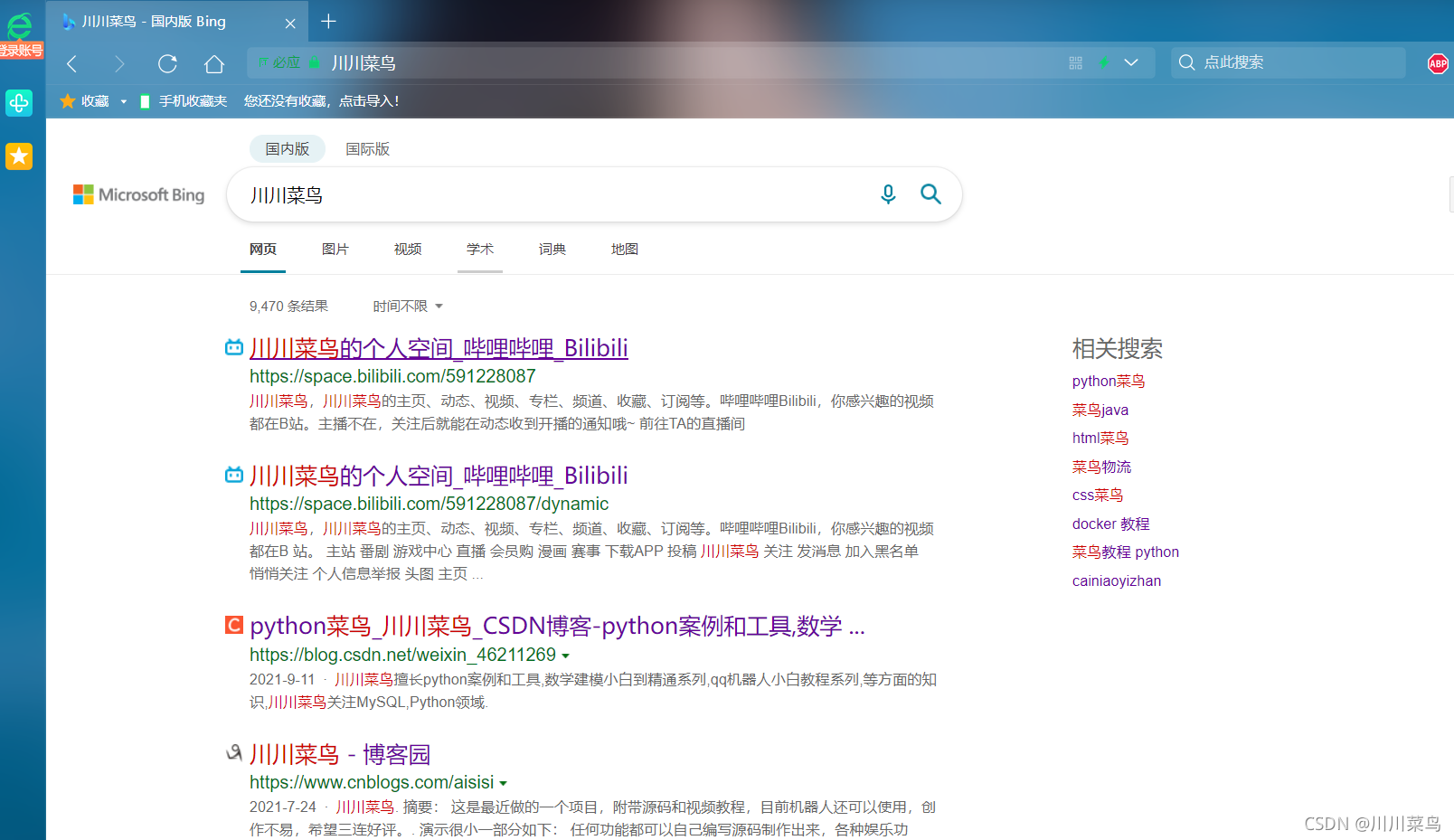Image resolution: width=1454 pixels, height=840 pixels.
Task: Click the green lightning icon in address bar
Action: (x=1104, y=62)
